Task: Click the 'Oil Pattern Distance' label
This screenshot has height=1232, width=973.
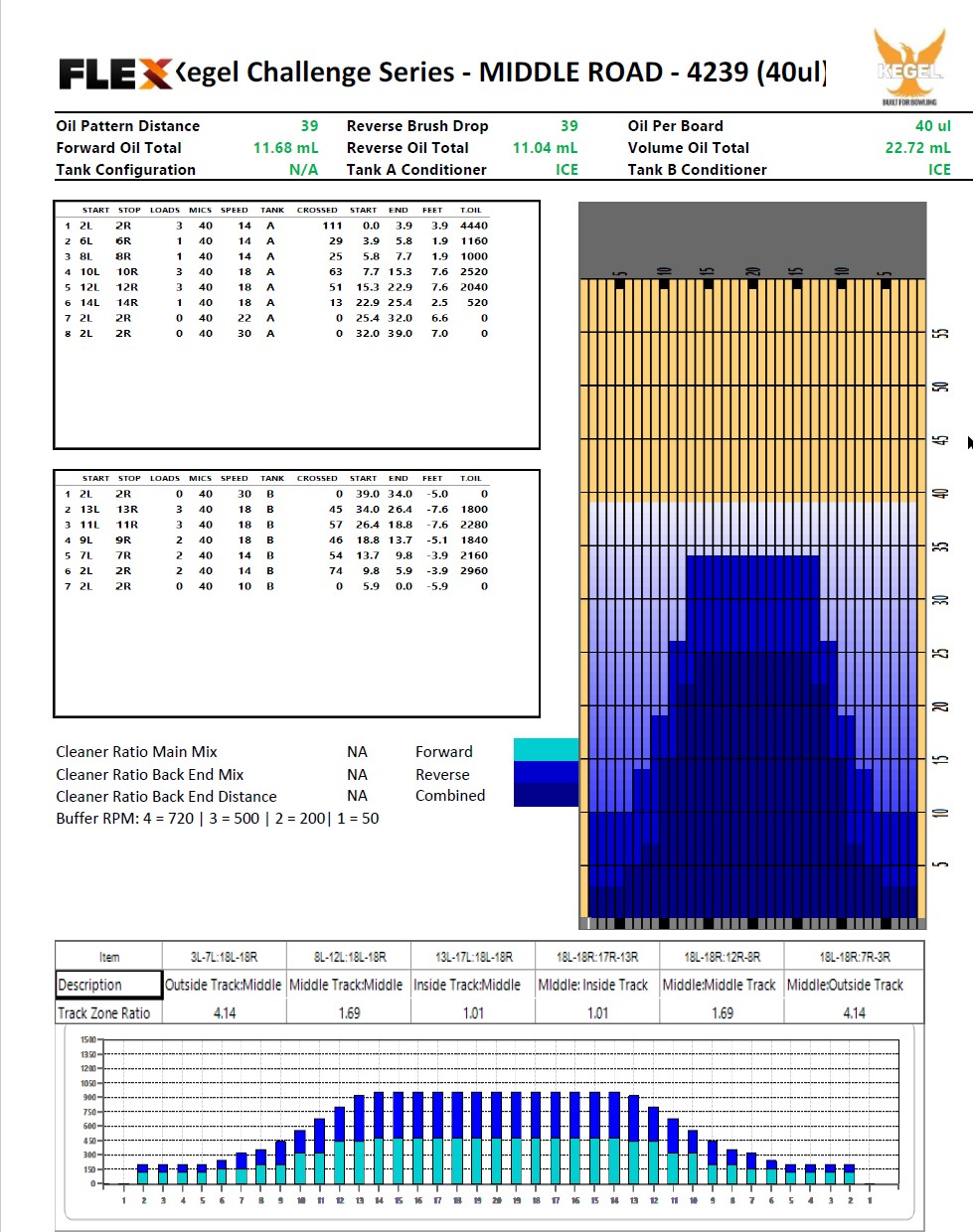Action: pyautogui.click(x=127, y=126)
